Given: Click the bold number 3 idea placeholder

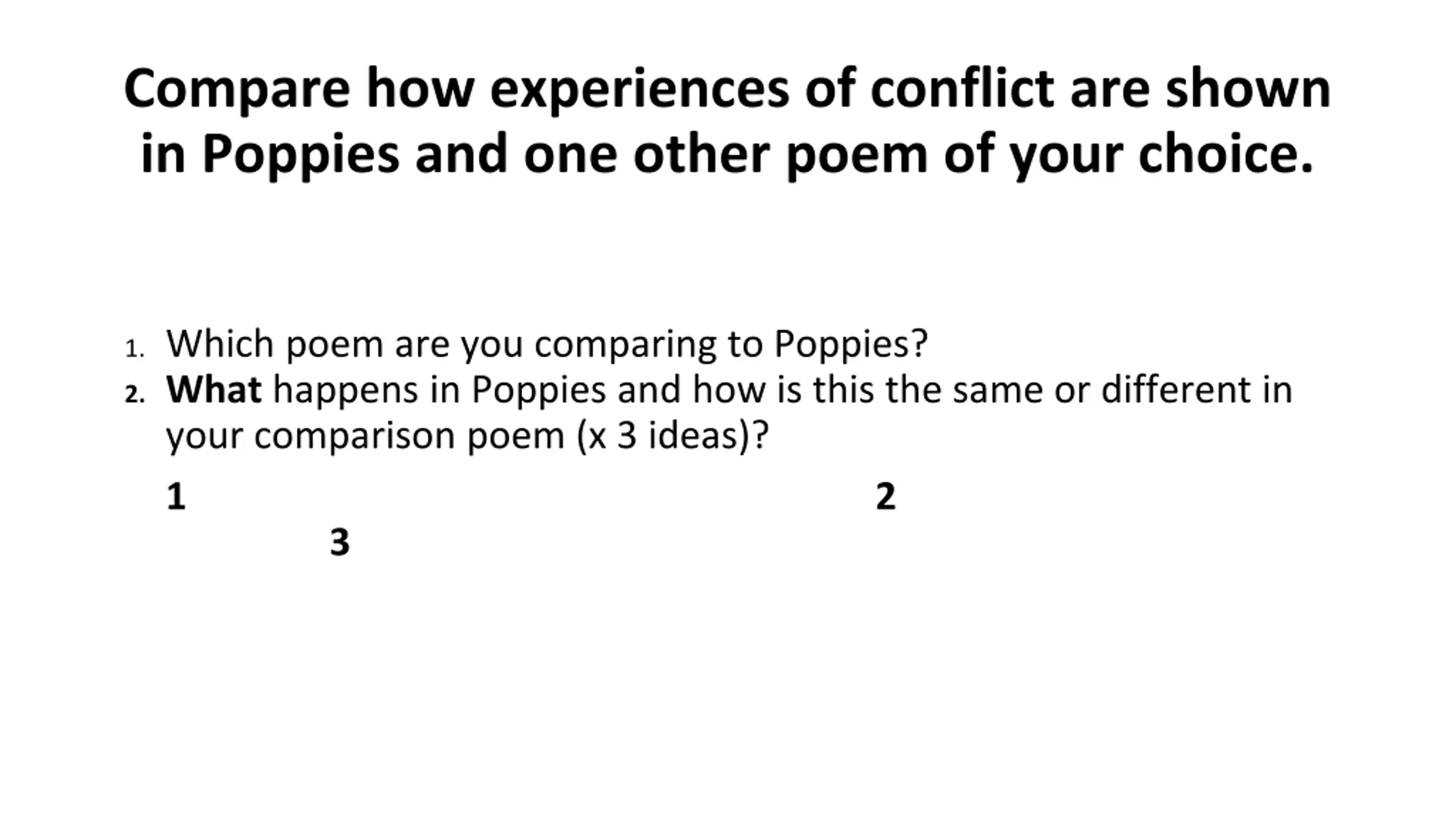Looking at the screenshot, I should [x=340, y=542].
